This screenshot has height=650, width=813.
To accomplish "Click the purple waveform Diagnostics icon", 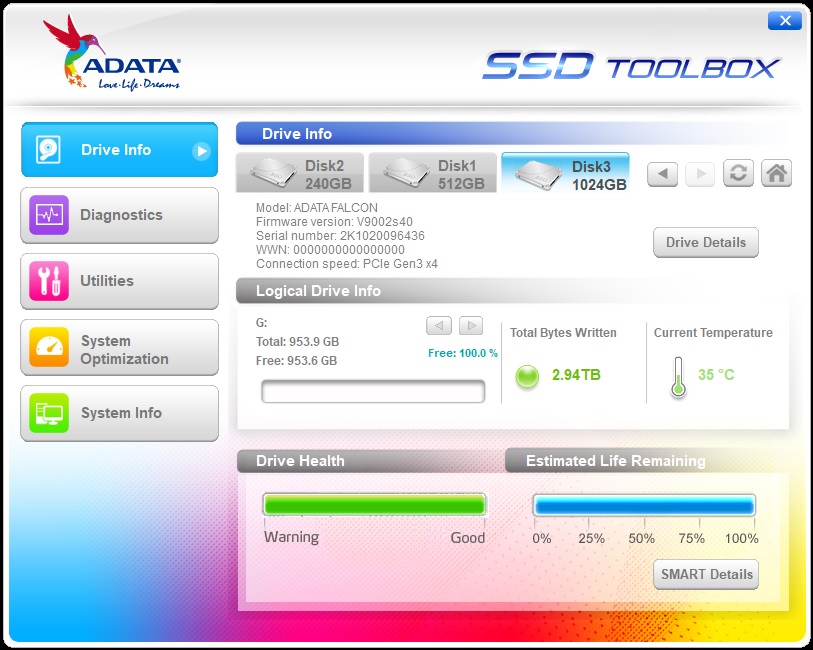I will click(49, 215).
